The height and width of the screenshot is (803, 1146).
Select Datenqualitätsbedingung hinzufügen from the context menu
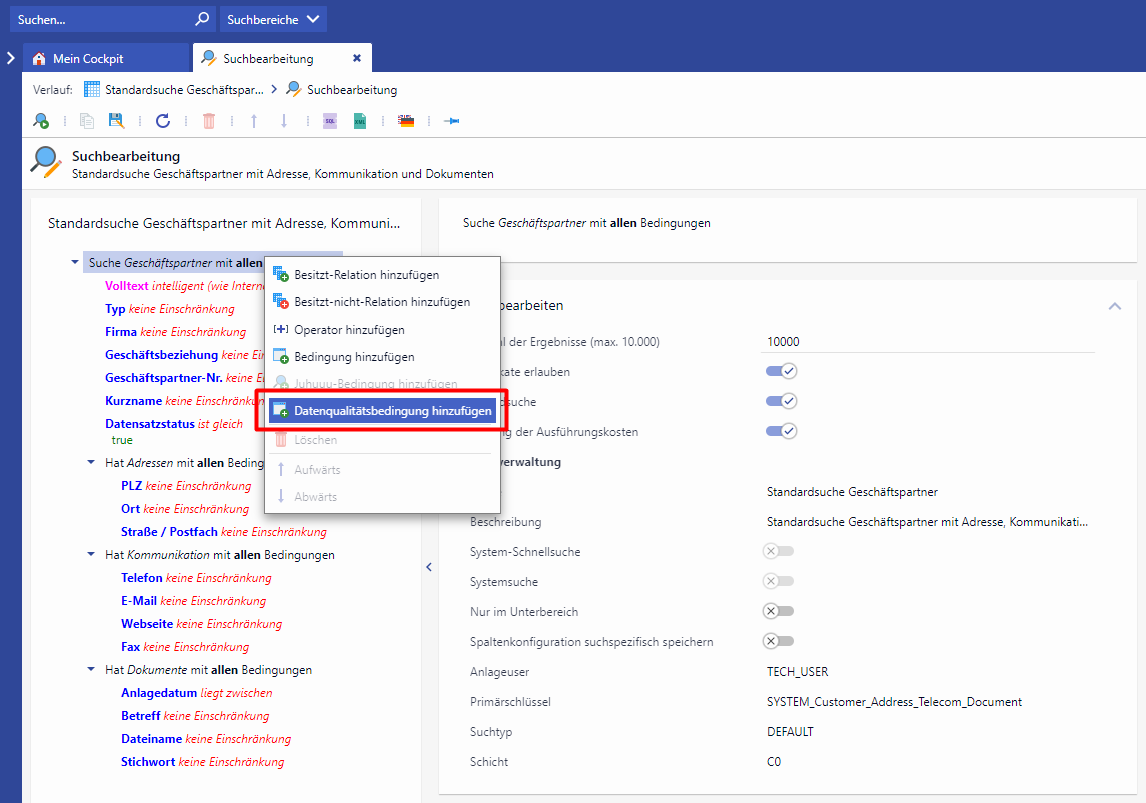(x=392, y=411)
